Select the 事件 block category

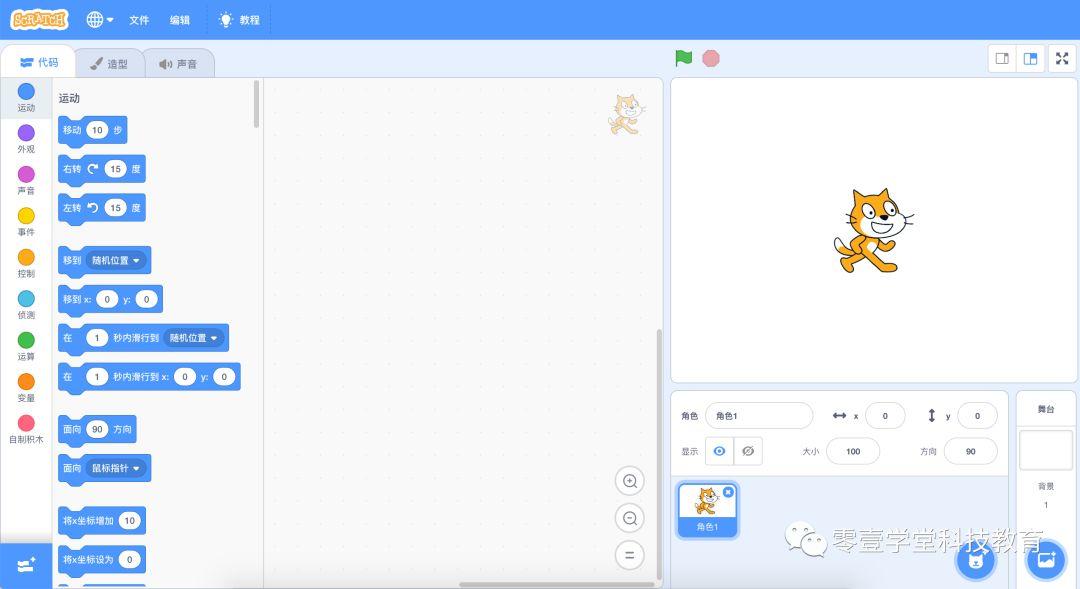click(26, 222)
